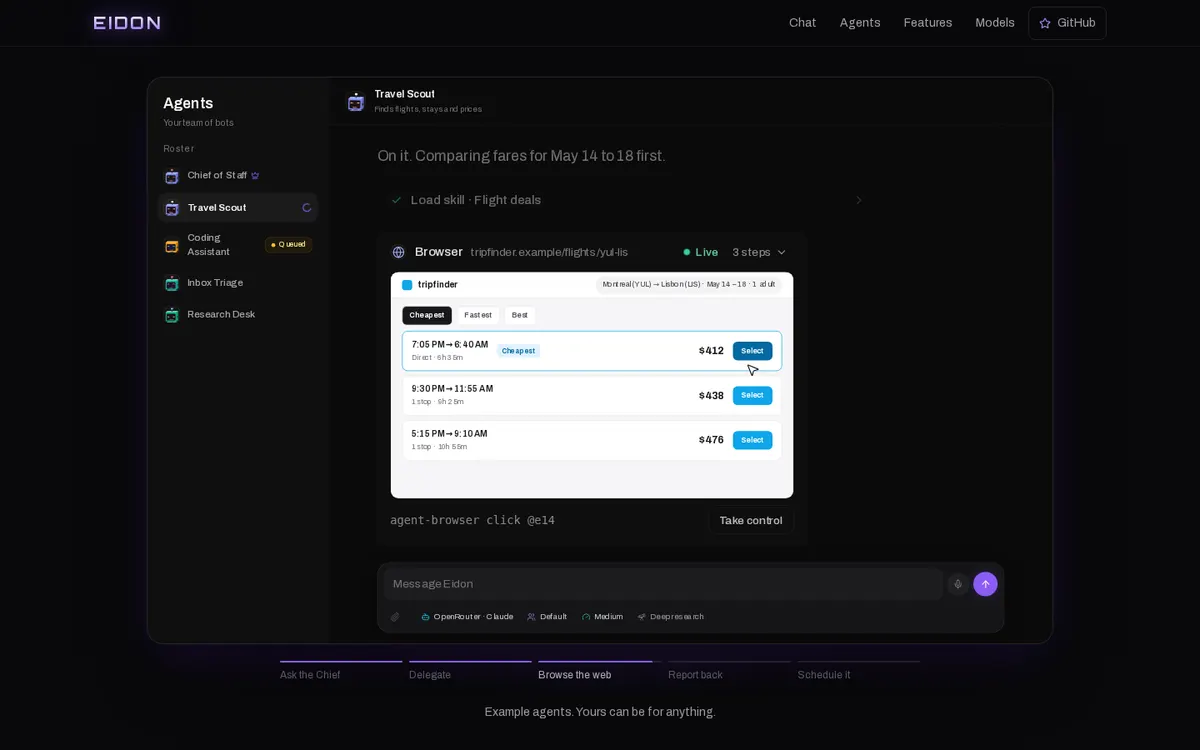This screenshot has height=750, width=1200.
Task: Click the loading spinner on the Travel Scout row
Action: [x=307, y=208]
